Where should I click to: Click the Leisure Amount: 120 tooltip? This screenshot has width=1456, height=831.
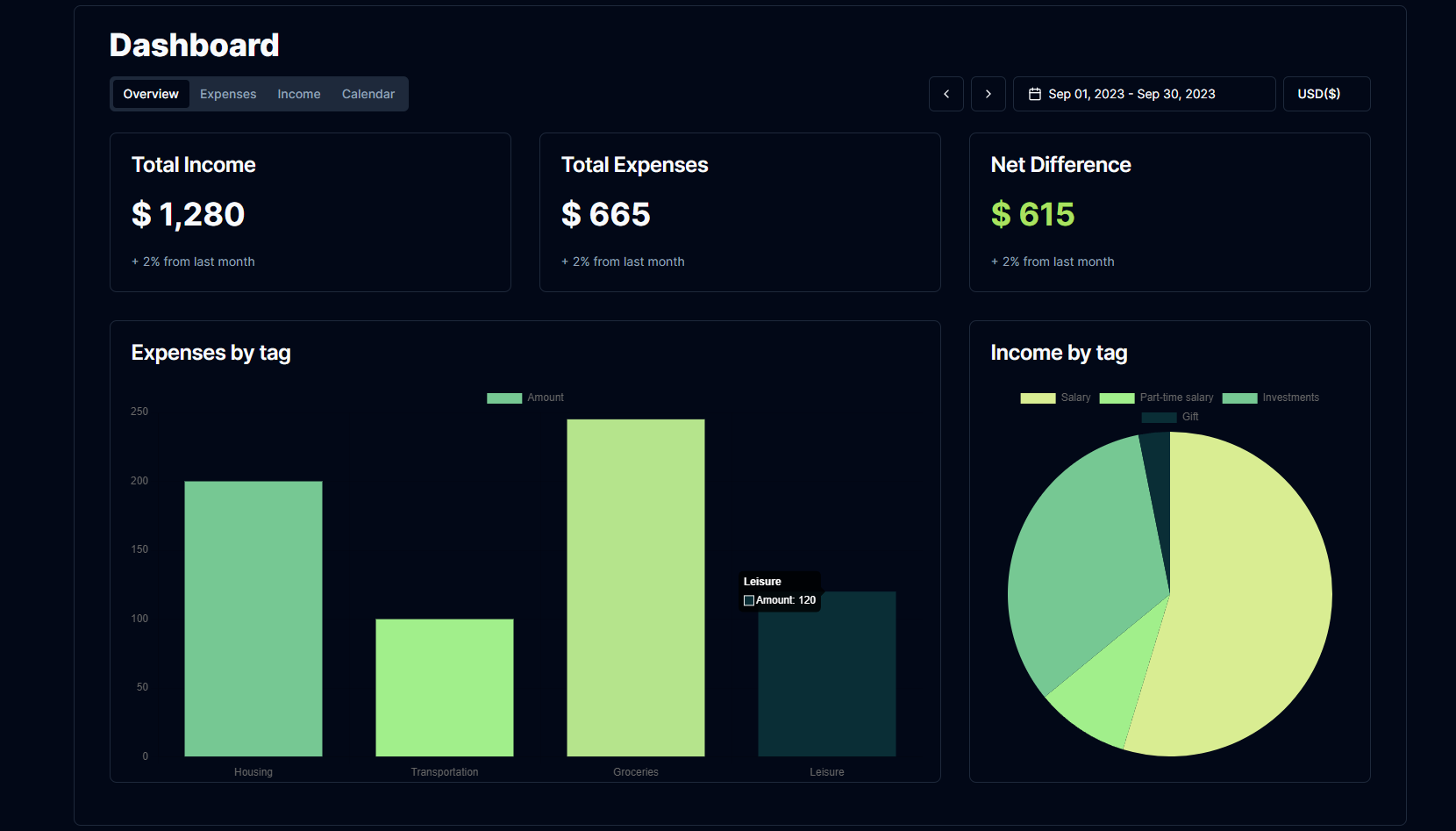click(780, 591)
